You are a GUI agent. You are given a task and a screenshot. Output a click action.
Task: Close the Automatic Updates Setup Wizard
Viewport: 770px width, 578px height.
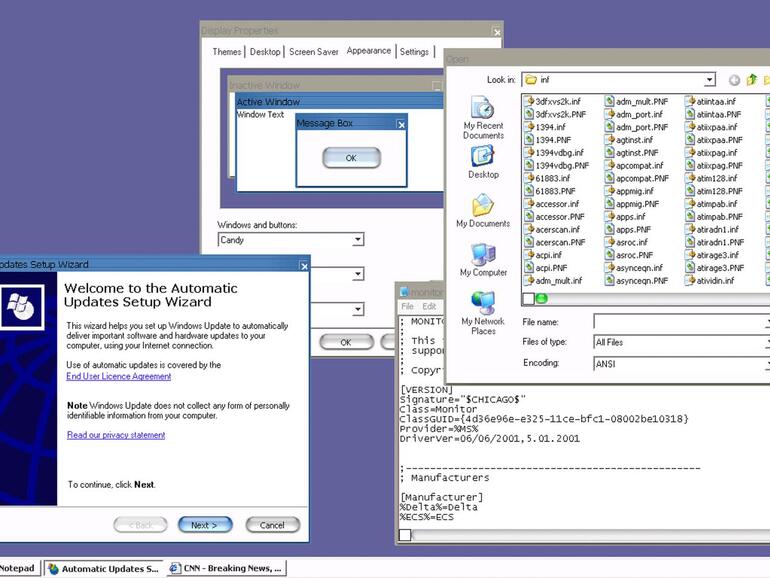tap(304, 266)
